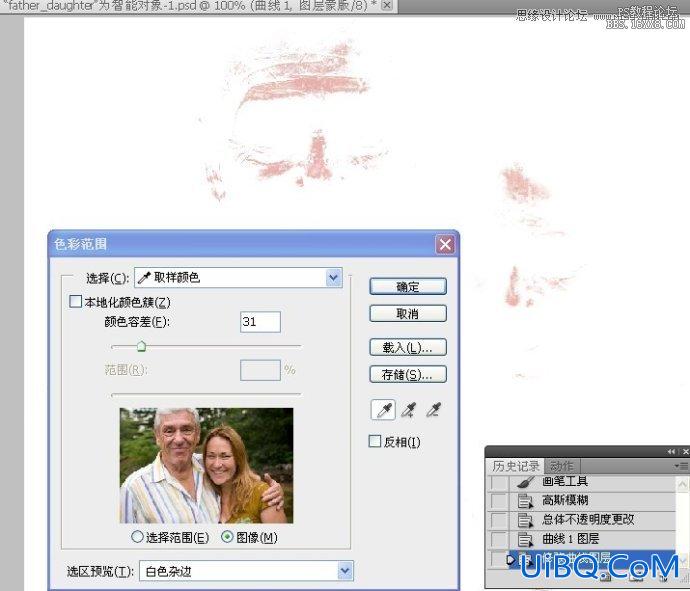Switch to the 动作 tab
The image size is (690, 591).
click(562, 466)
